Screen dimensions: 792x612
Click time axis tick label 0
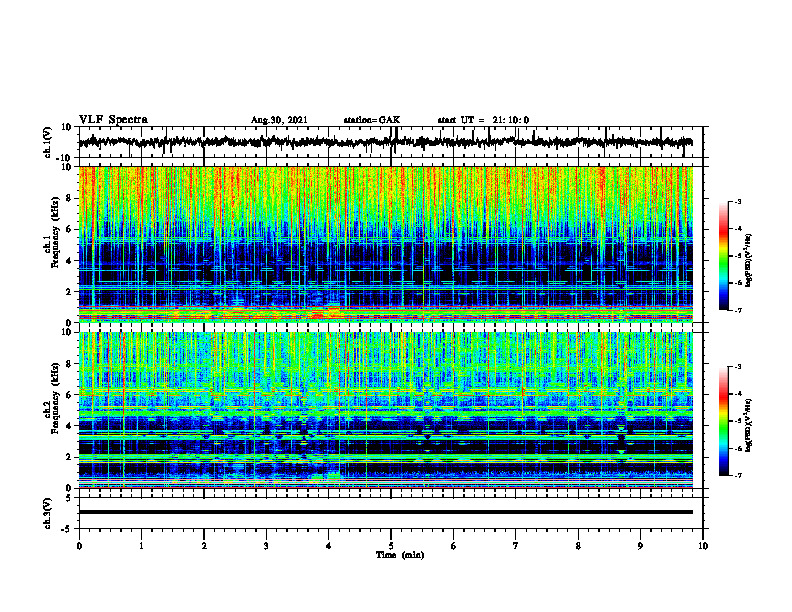[79, 546]
